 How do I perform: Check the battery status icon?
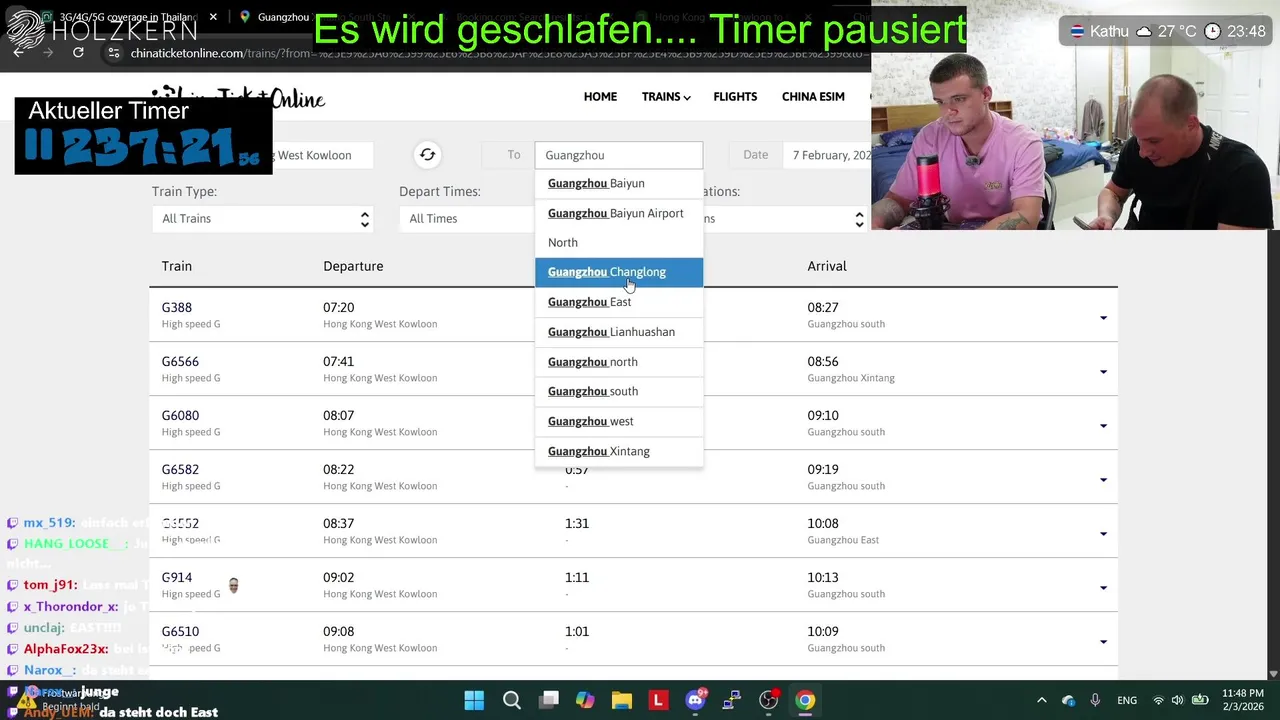(1199, 700)
